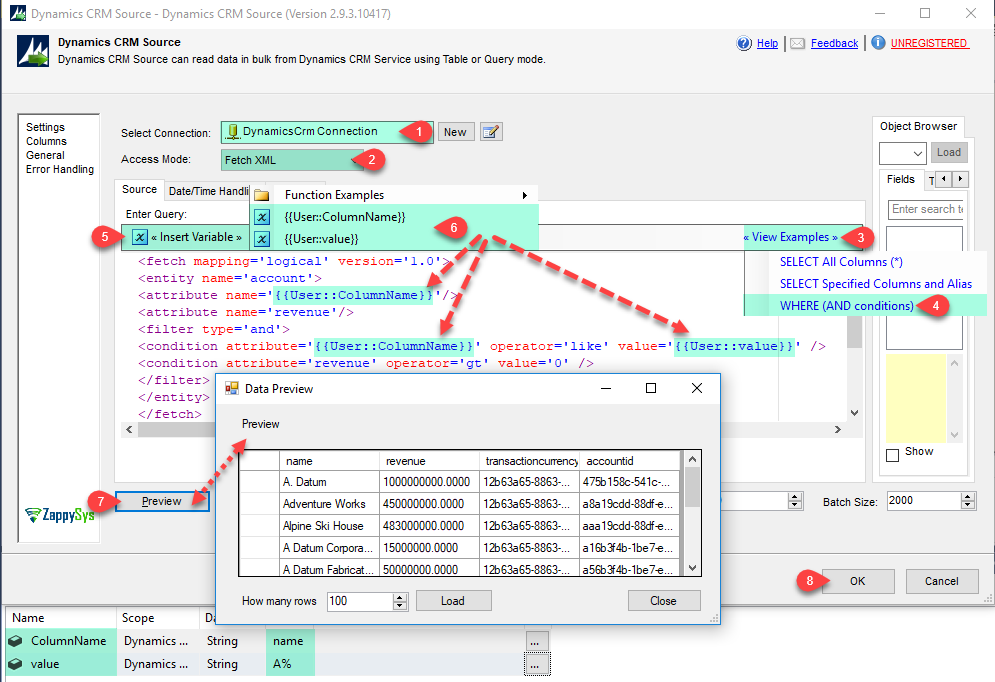Click the Object Browser search field
The height and width of the screenshot is (682, 995).
coord(925,209)
